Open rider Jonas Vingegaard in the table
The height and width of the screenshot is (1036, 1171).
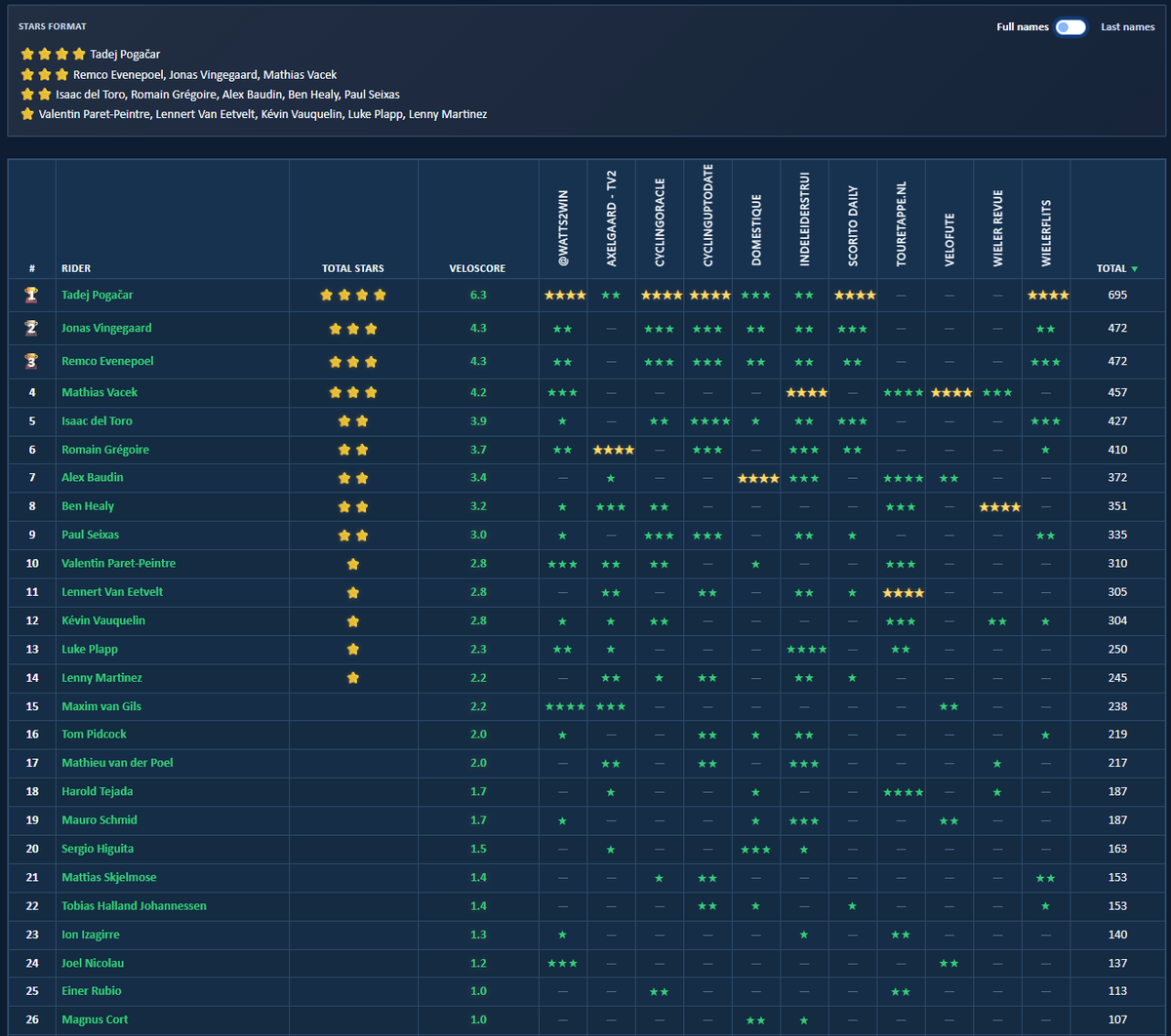(x=106, y=328)
